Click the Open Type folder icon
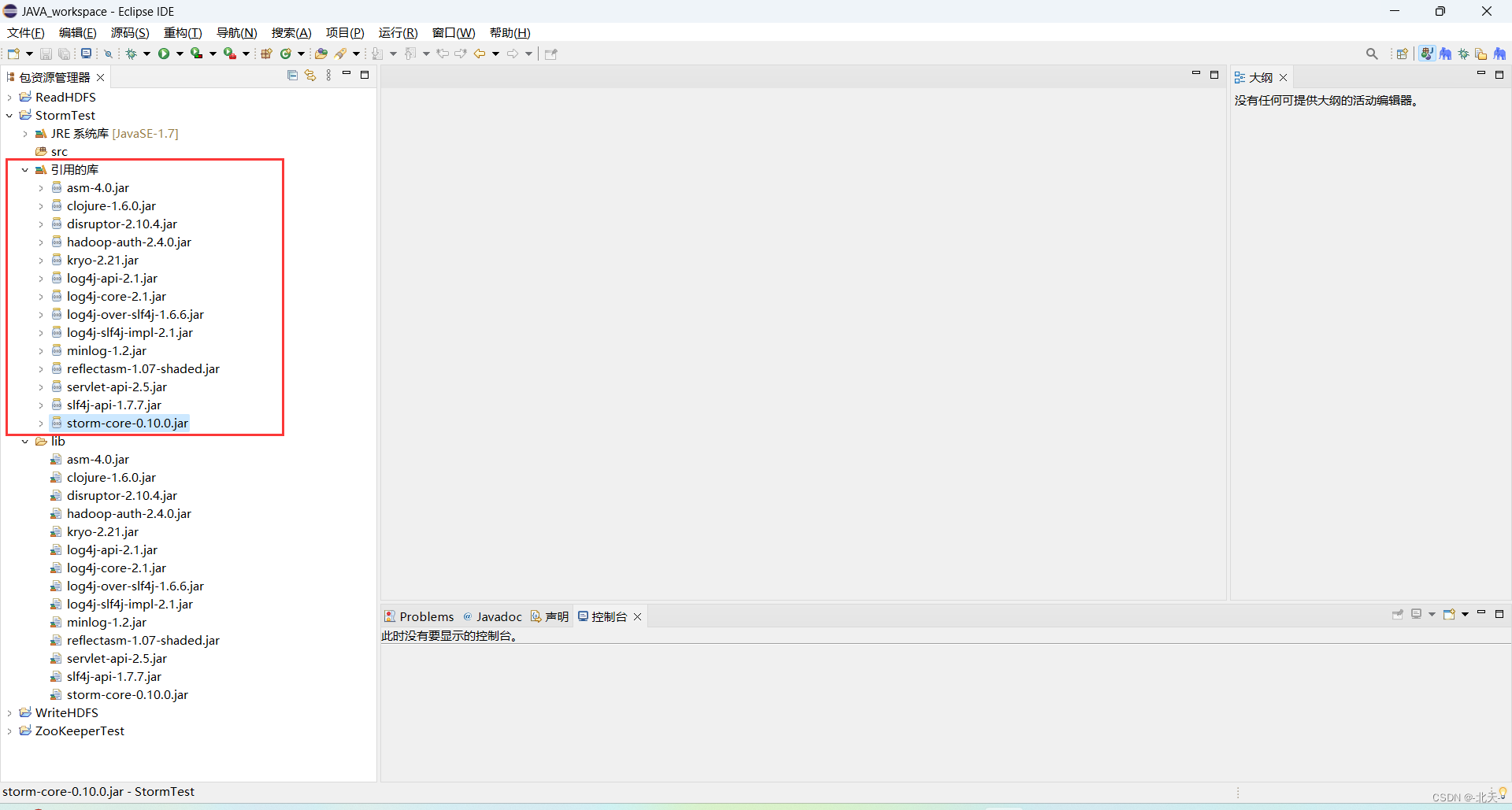This screenshot has height=810, width=1512. click(x=321, y=54)
